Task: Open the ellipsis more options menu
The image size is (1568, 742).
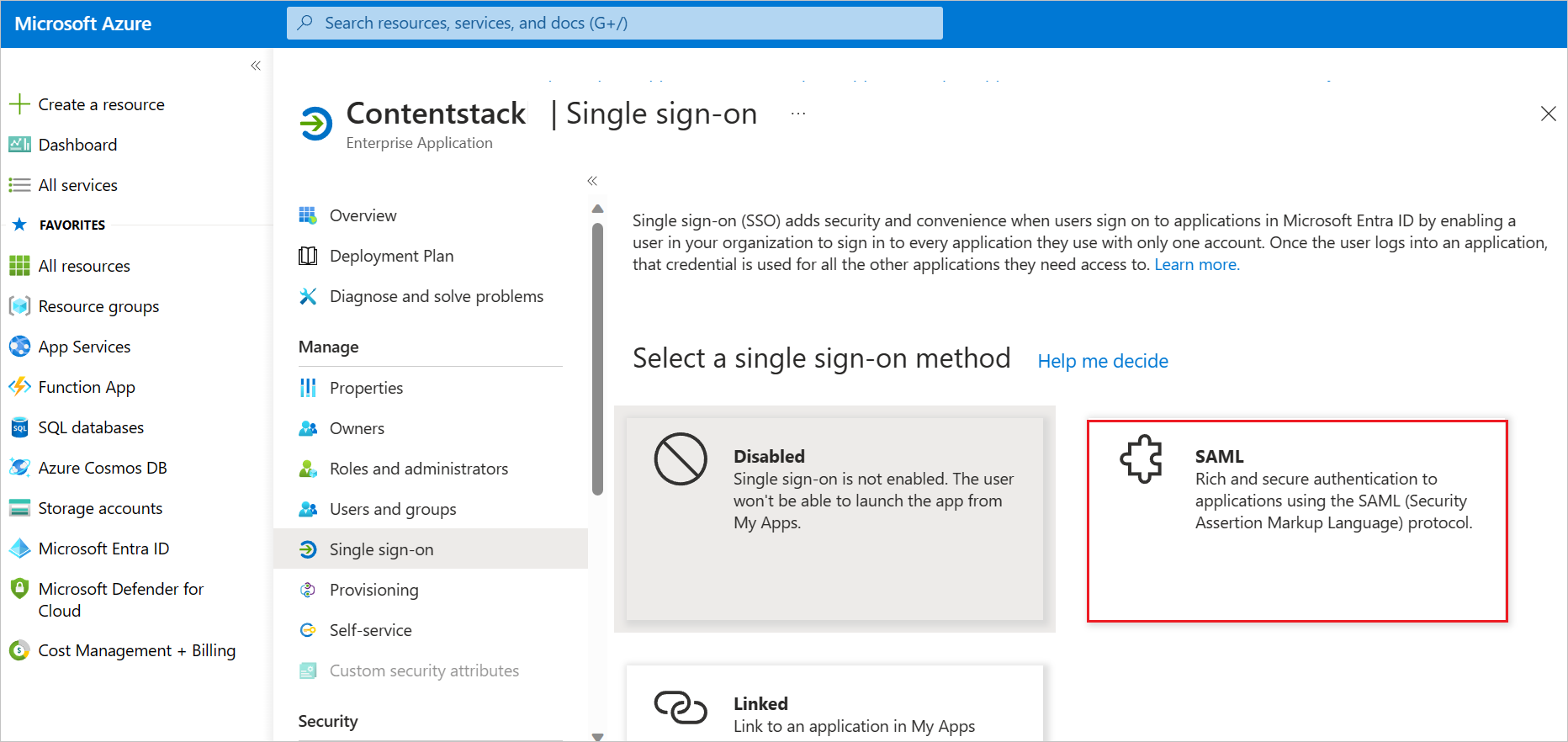Action: 797,113
